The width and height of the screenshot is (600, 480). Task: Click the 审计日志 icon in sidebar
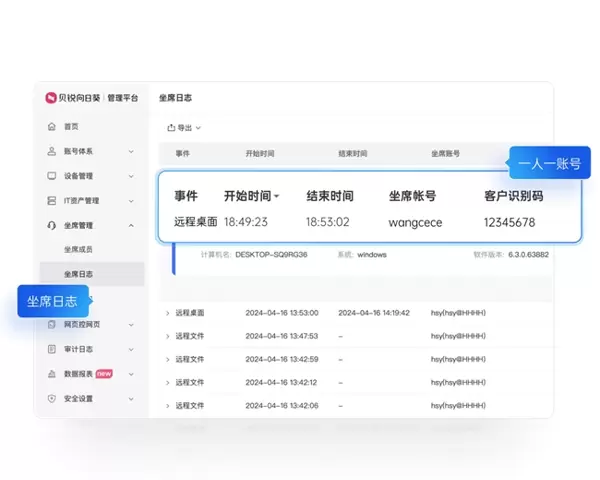51,349
